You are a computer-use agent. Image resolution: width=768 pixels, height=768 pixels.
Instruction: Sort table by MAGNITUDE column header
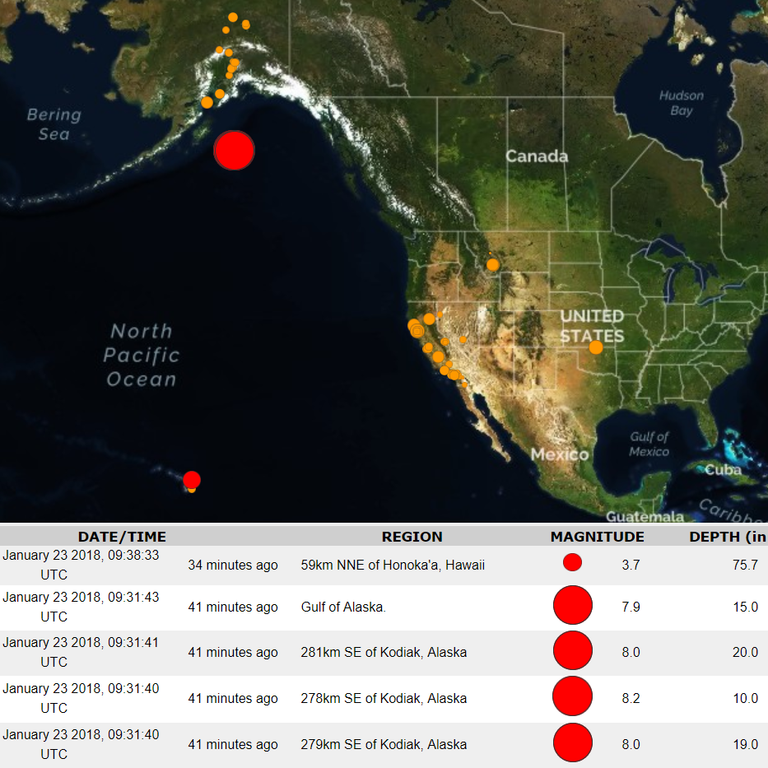tap(597, 537)
